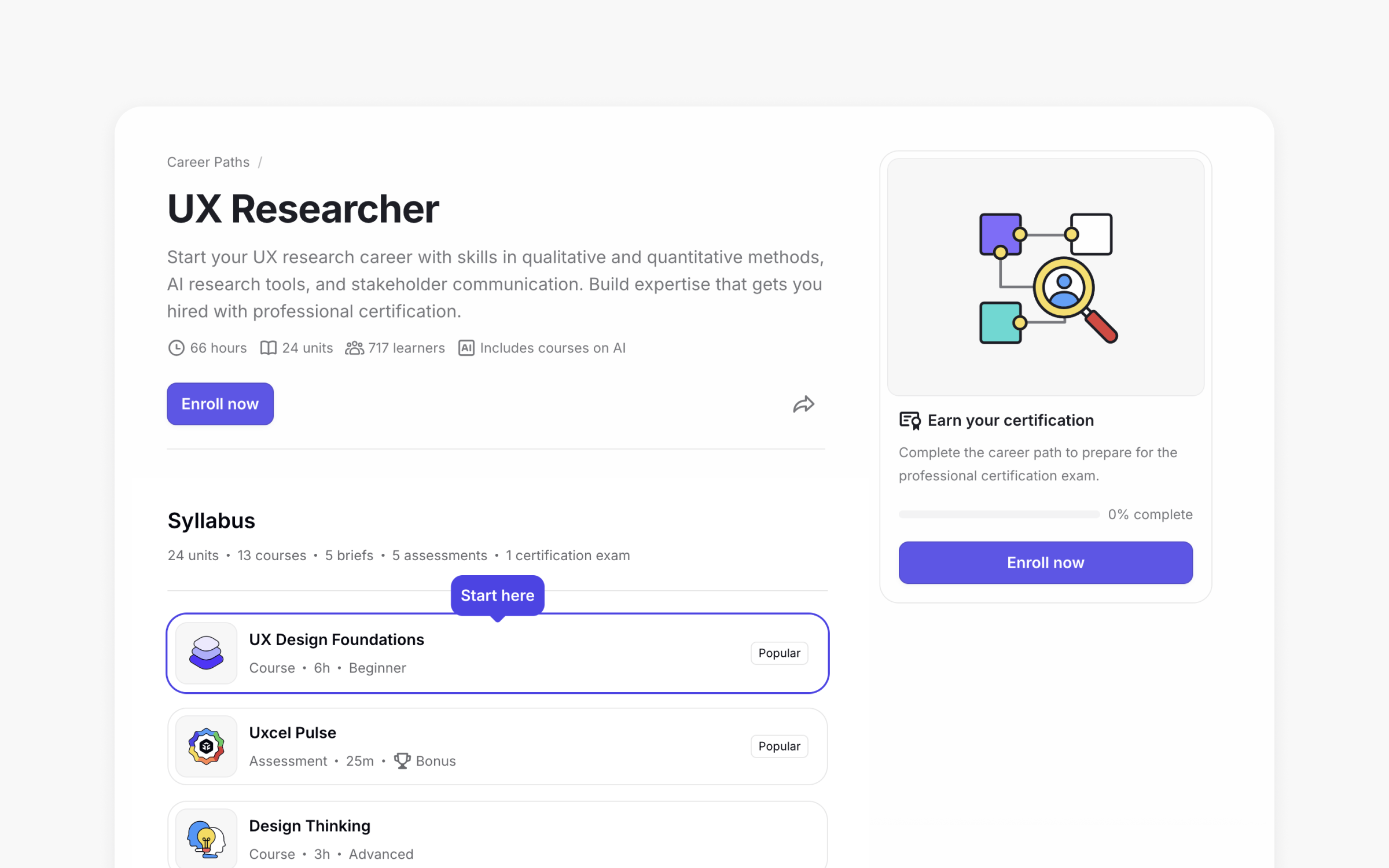The height and width of the screenshot is (868, 1389).
Task: Expand the Uxcel Pulse assessment card
Action: tap(498, 746)
